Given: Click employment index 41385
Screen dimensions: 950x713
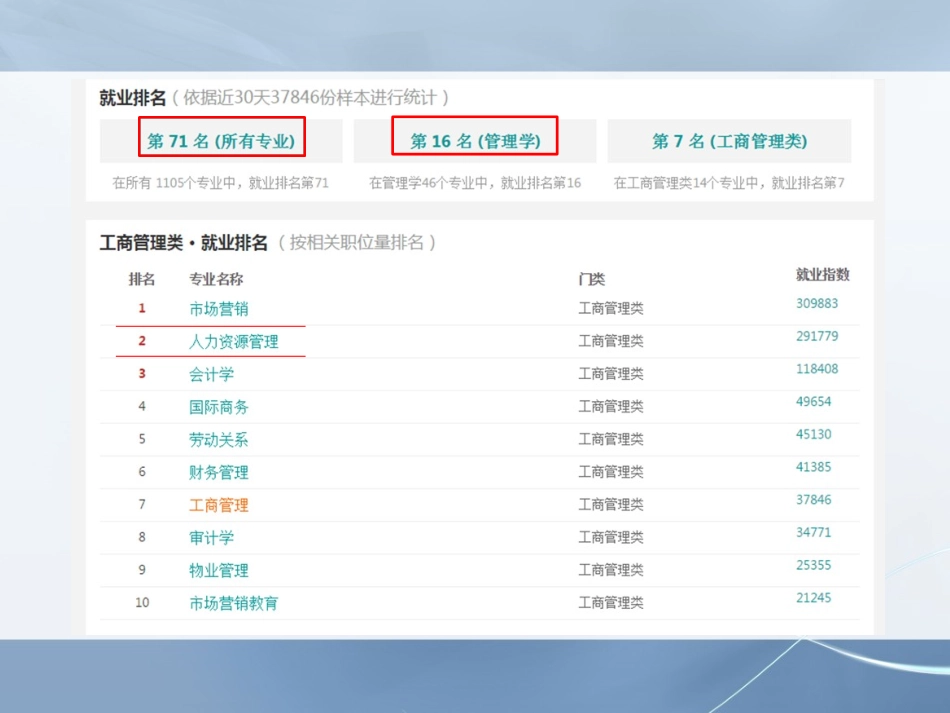Looking at the screenshot, I should (x=813, y=467).
